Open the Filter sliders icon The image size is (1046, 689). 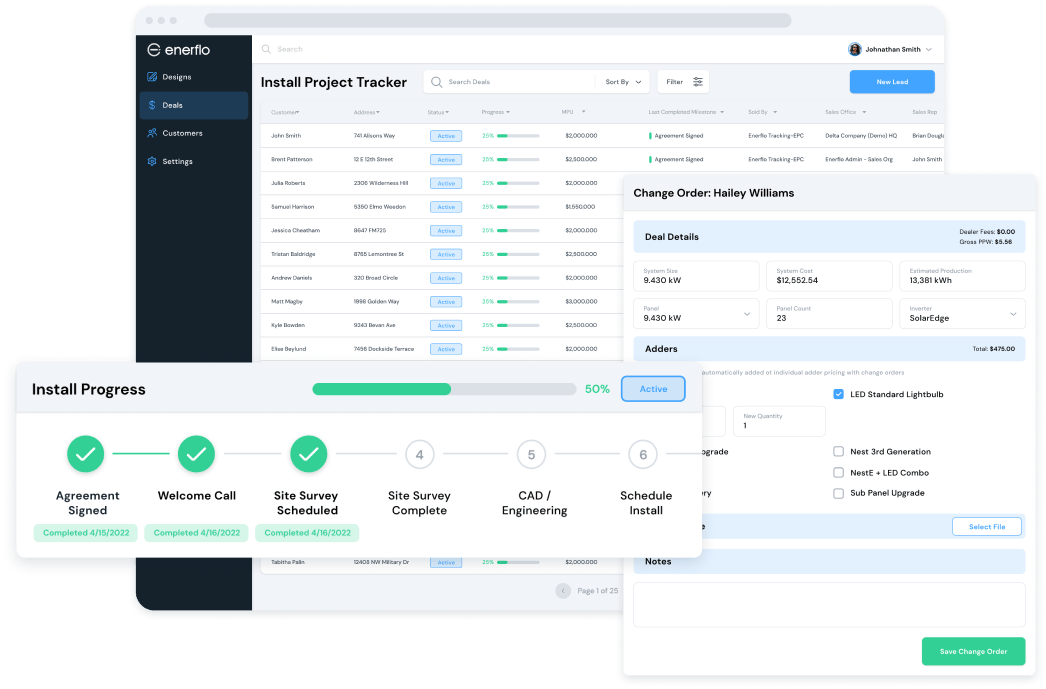click(696, 81)
